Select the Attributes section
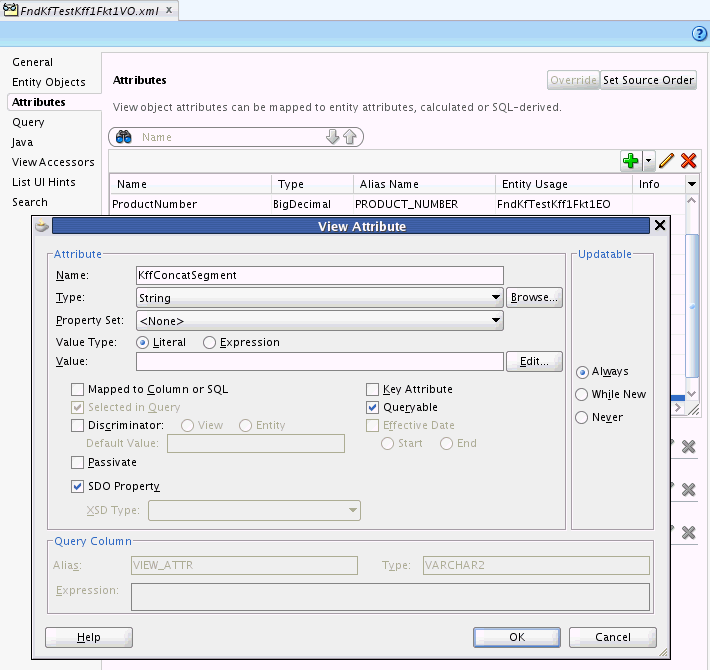This screenshot has width=710, height=670. (39, 102)
